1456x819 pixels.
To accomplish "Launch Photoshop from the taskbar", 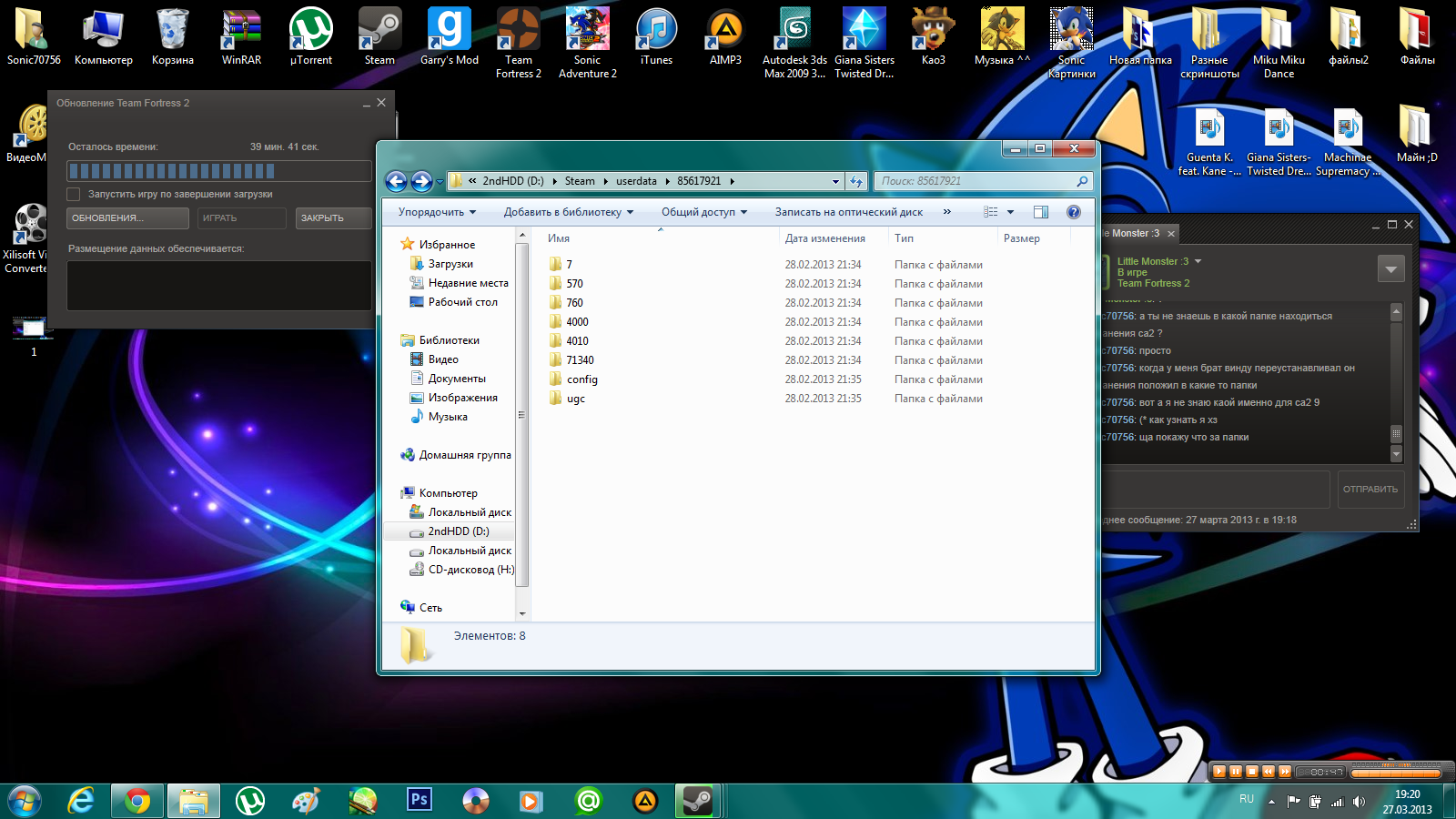I will (x=419, y=800).
